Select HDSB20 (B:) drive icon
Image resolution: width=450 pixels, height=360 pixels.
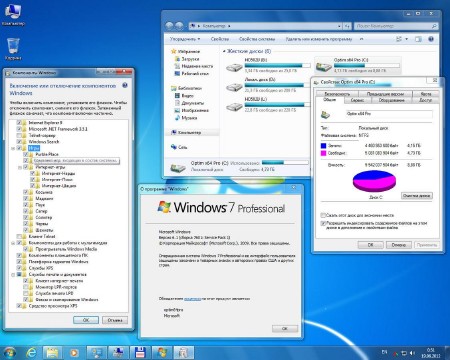click(234, 67)
